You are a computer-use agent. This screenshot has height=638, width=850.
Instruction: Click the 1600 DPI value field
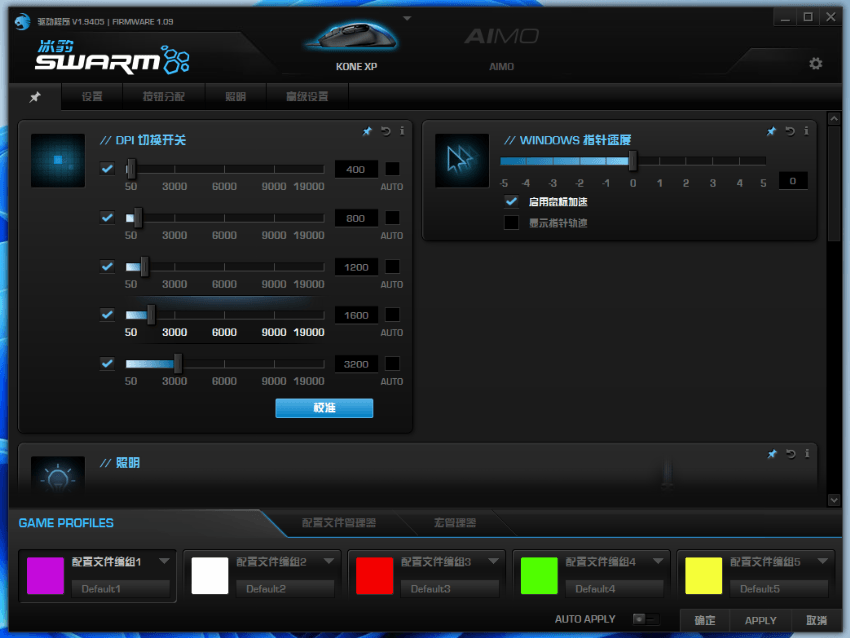356,315
